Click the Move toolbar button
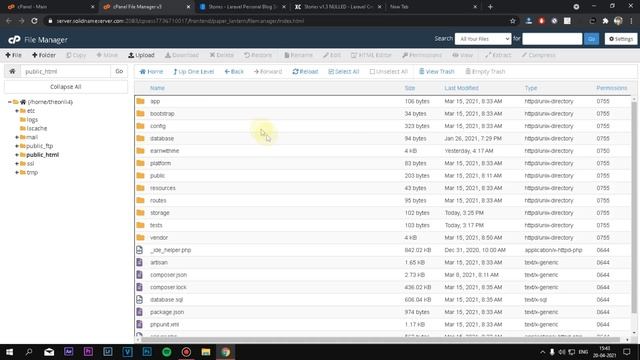The height and width of the screenshot is (360, 640). (107, 55)
